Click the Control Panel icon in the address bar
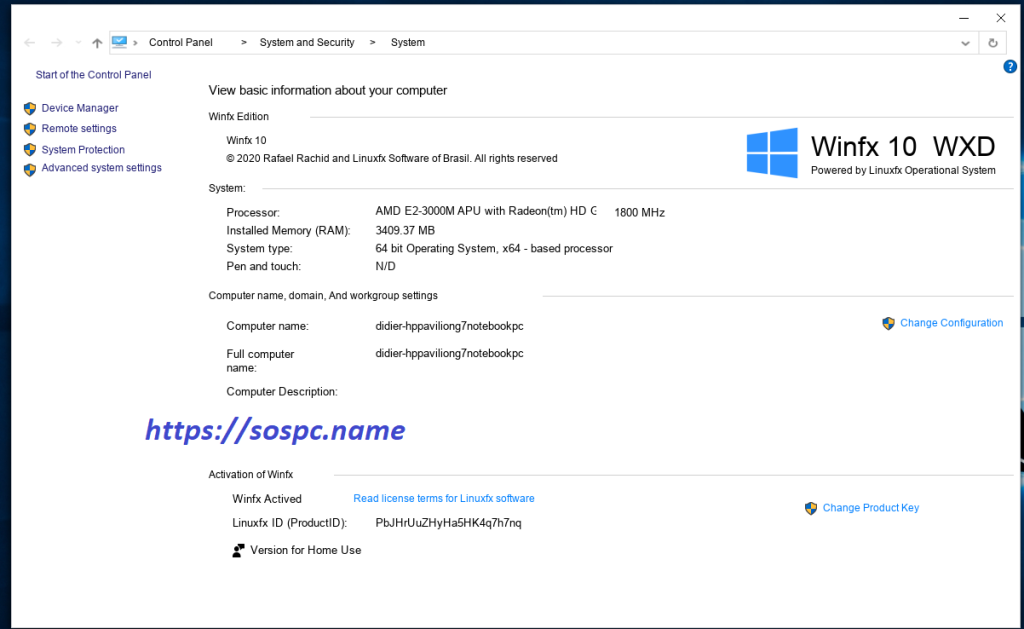This screenshot has width=1024, height=629. tap(121, 42)
